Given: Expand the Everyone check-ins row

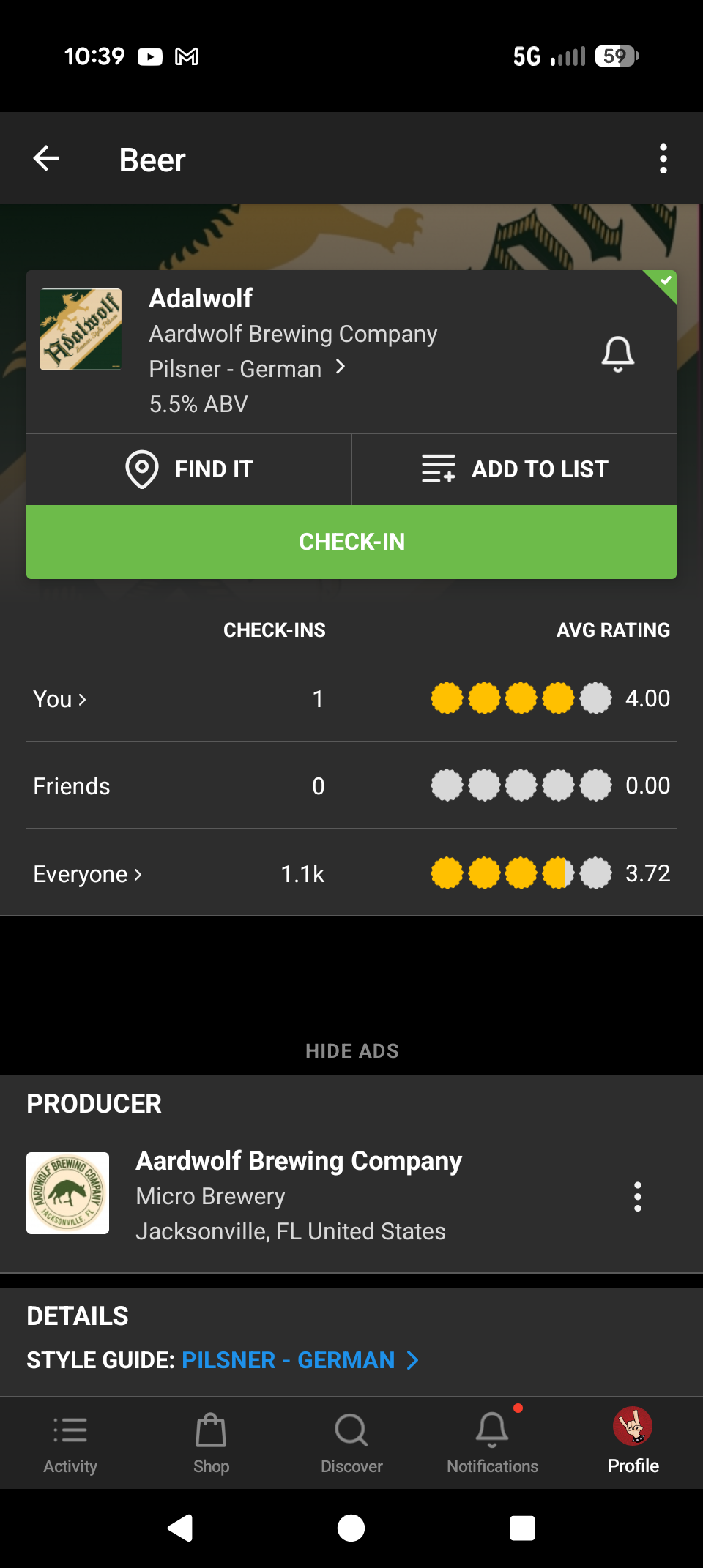Looking at the screenshot, I should tap(88, 874).
